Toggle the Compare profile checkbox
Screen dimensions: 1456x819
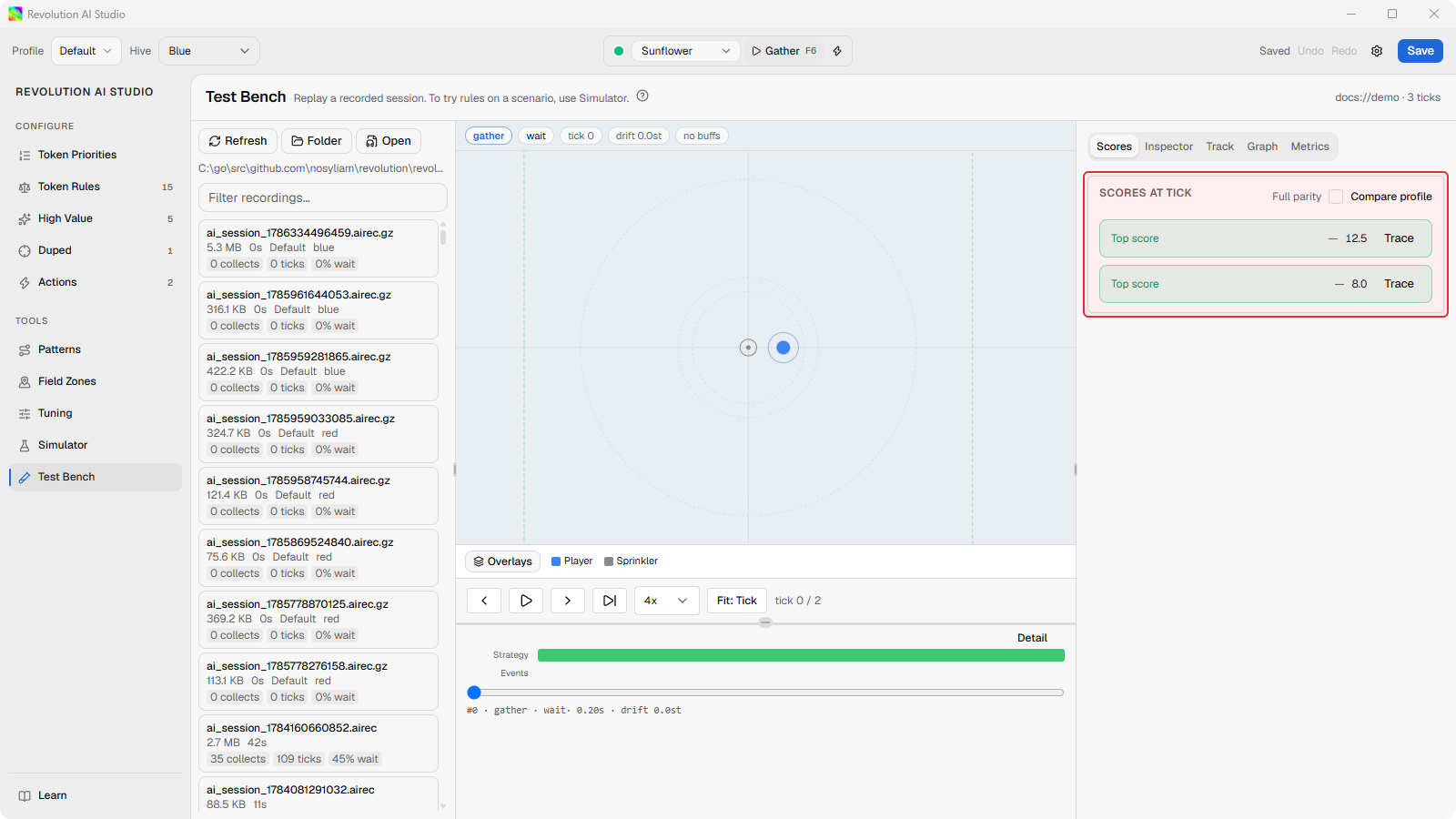pos(1336,197)
